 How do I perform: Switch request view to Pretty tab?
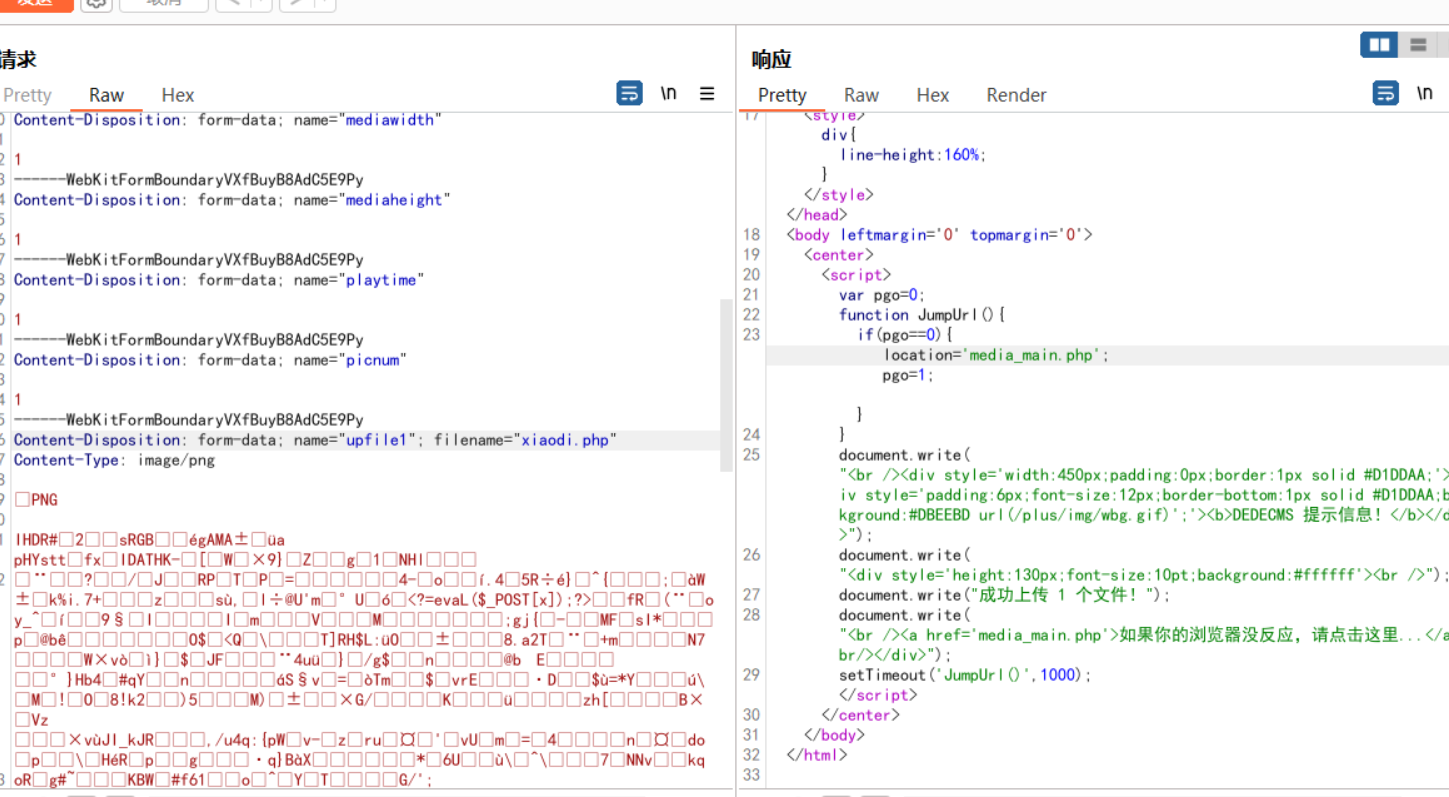27,95
